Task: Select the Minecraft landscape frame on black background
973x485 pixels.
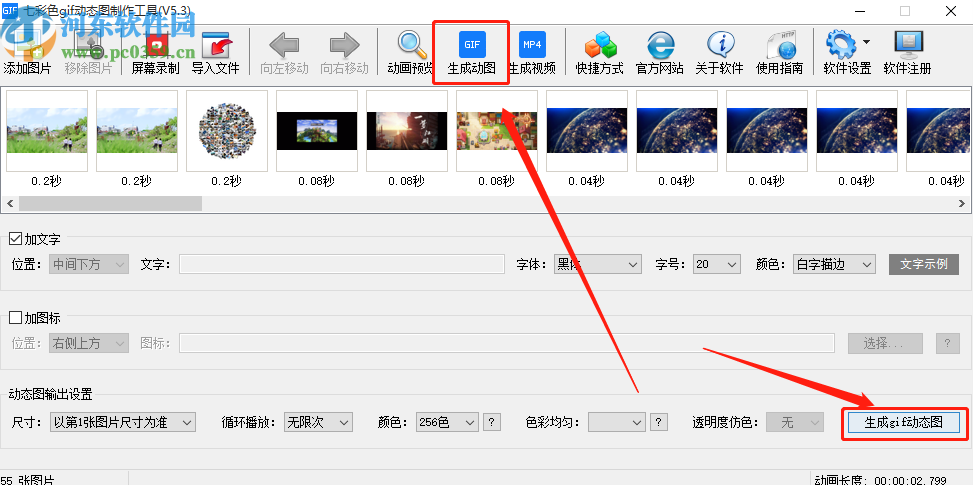Action: [317, 131]
